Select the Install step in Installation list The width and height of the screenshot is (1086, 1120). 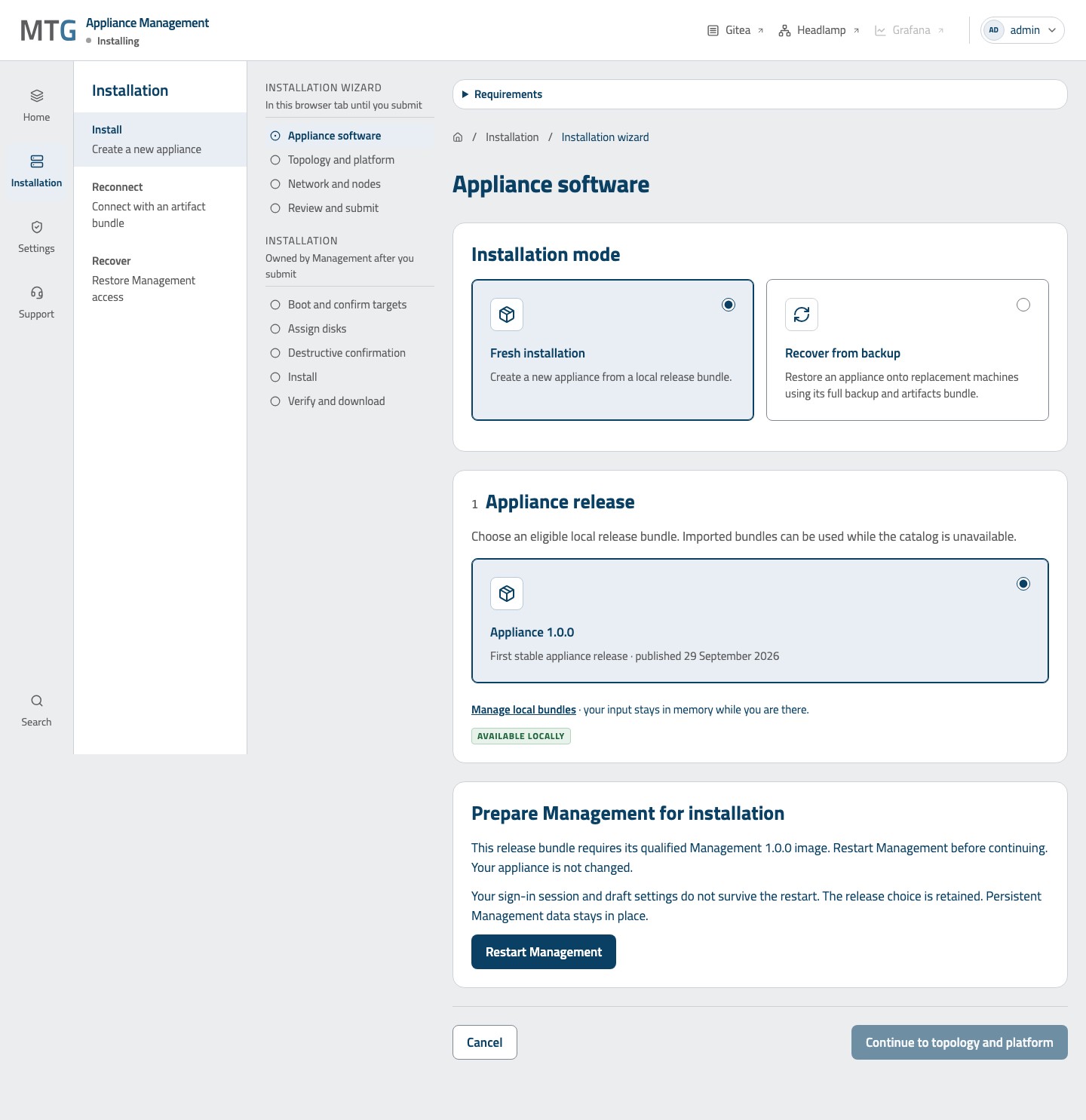click(x=350, y=377)
